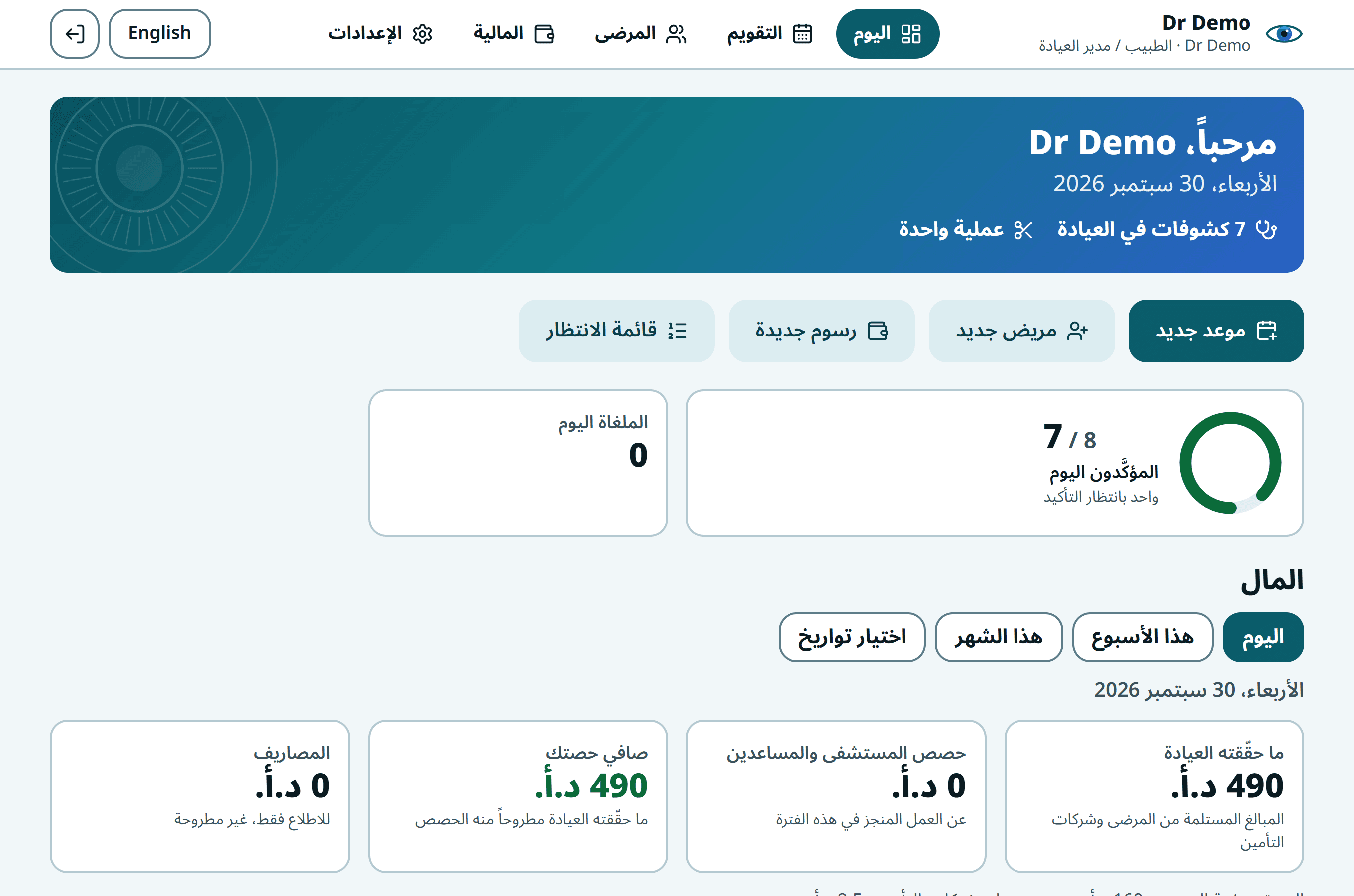
Task: Open the اختيار تواريخ date picker filter
Action: [x=852, y=637]
